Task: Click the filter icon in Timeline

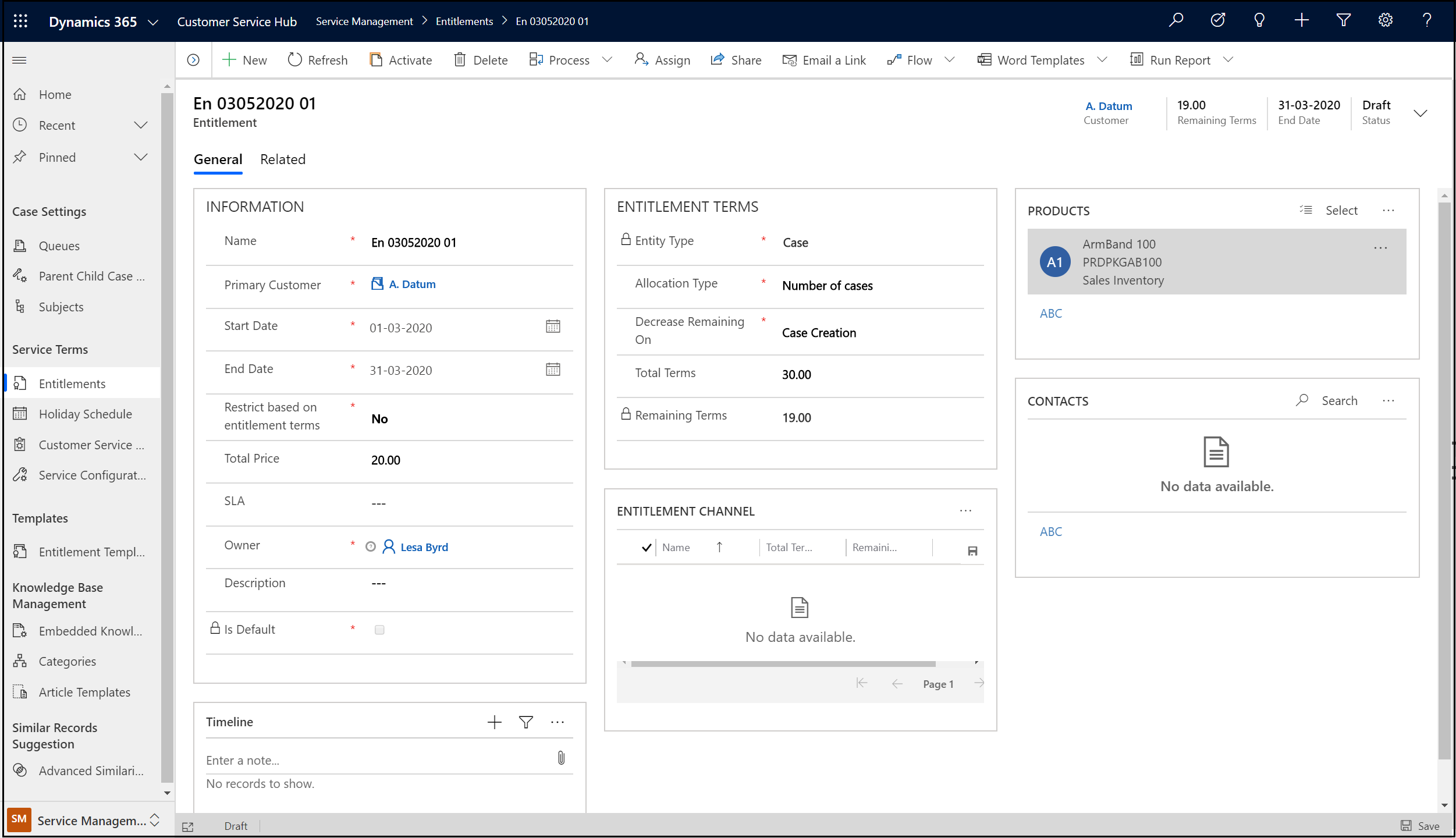Action: pyautogui.click(x=527, y=722)
